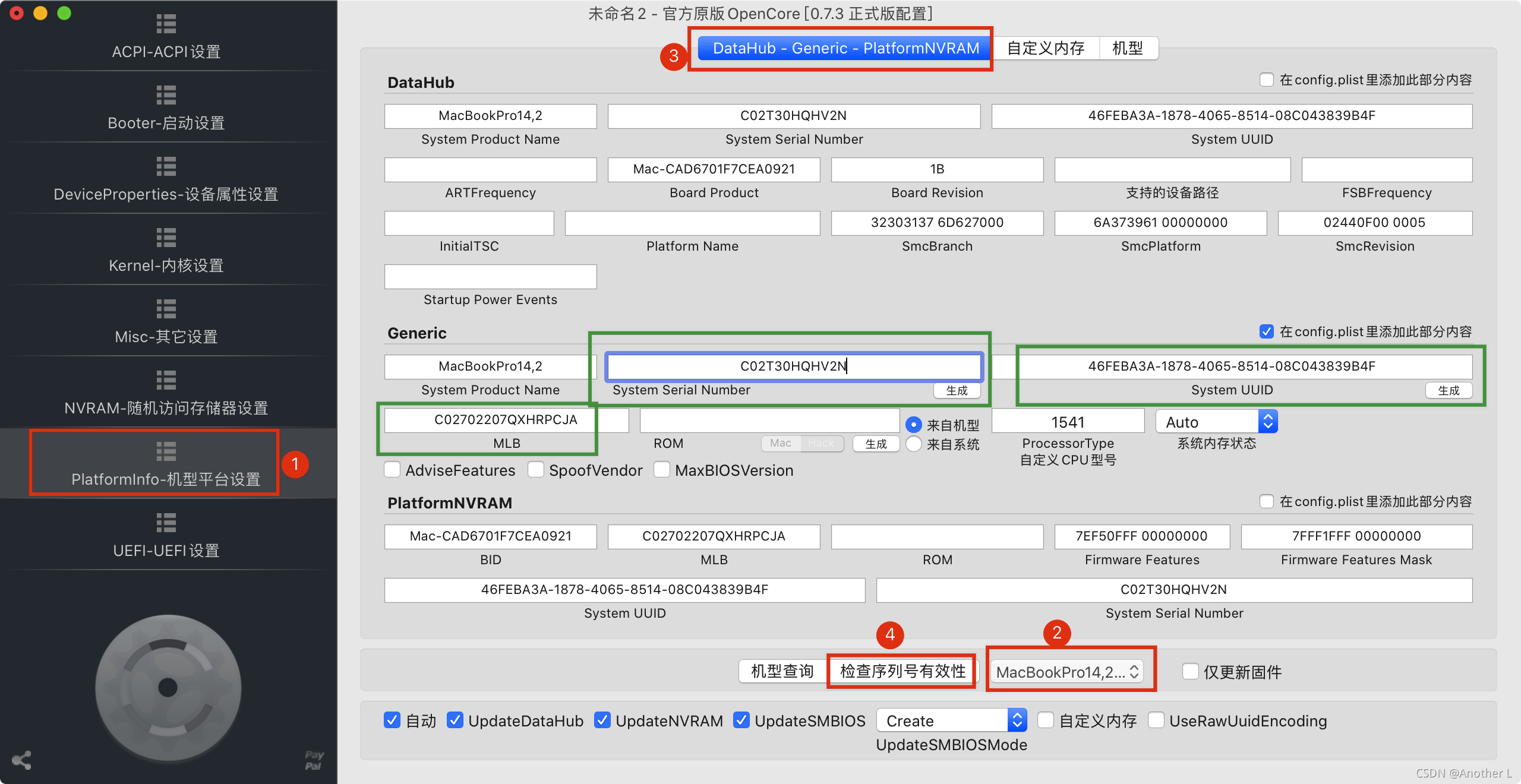Focus DataHub Platform Name field
This screenshot has width=1521, height=784.
coord(692,223)
